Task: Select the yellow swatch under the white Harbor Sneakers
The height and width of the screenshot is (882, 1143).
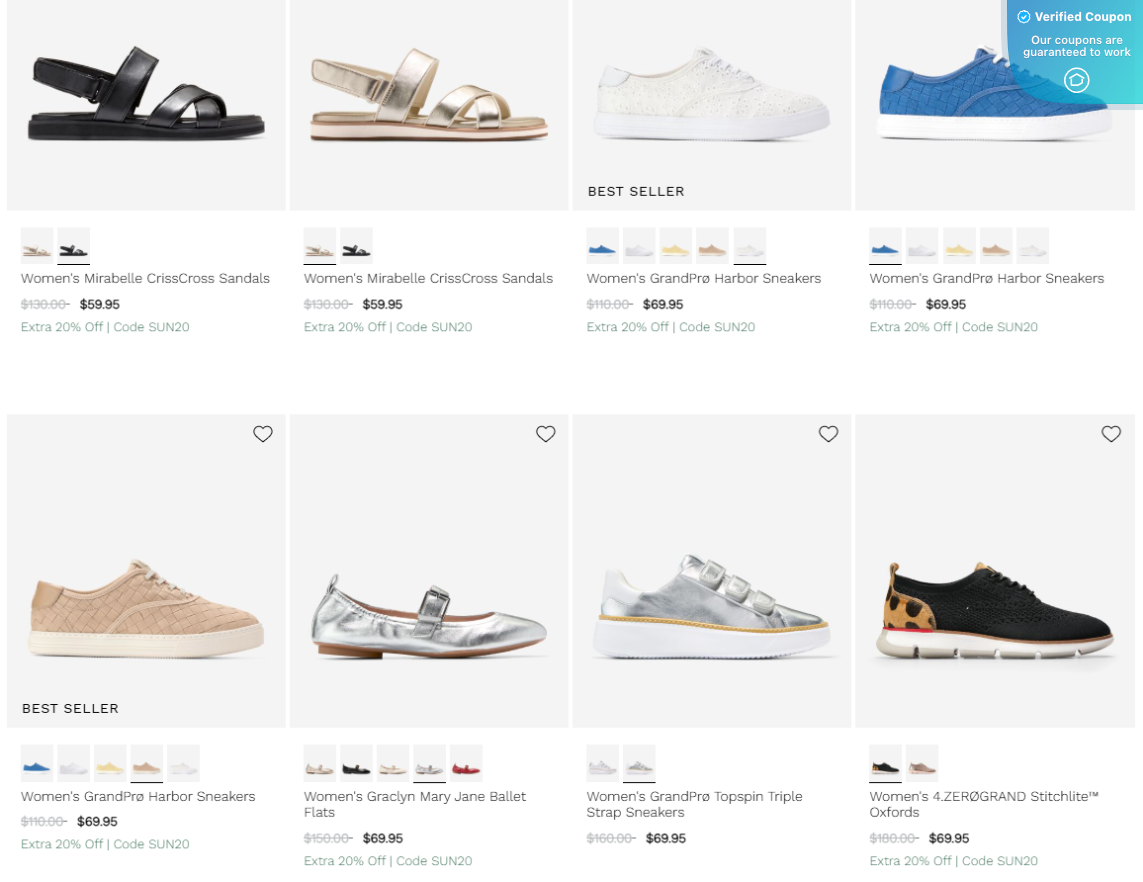Action: 675,245
